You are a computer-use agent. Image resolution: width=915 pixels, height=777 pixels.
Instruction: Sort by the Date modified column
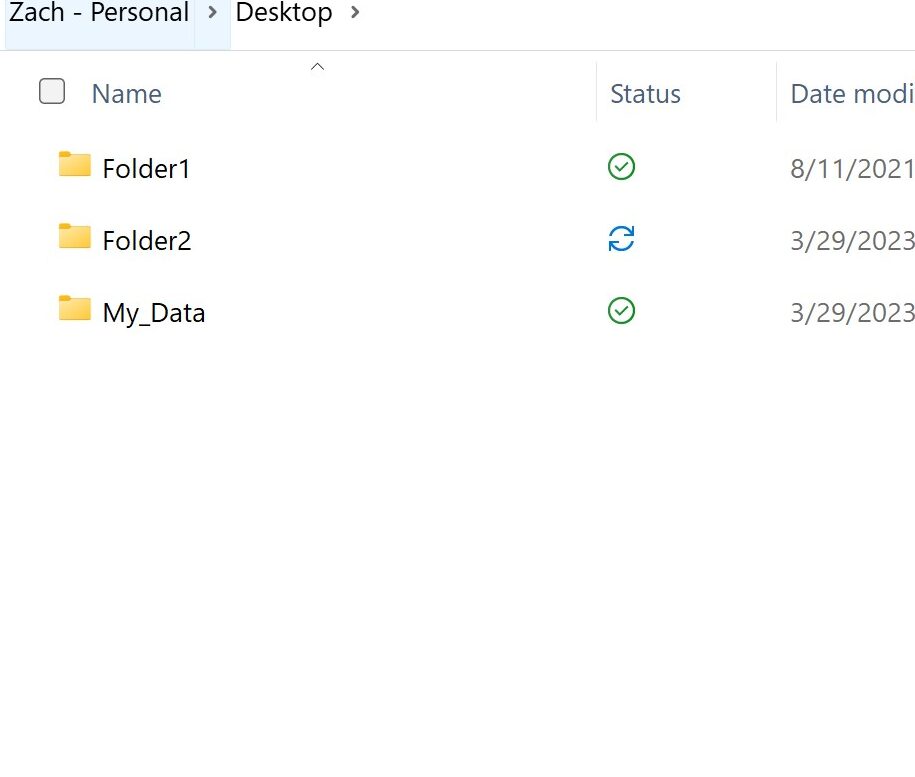[x=851, y=94]
